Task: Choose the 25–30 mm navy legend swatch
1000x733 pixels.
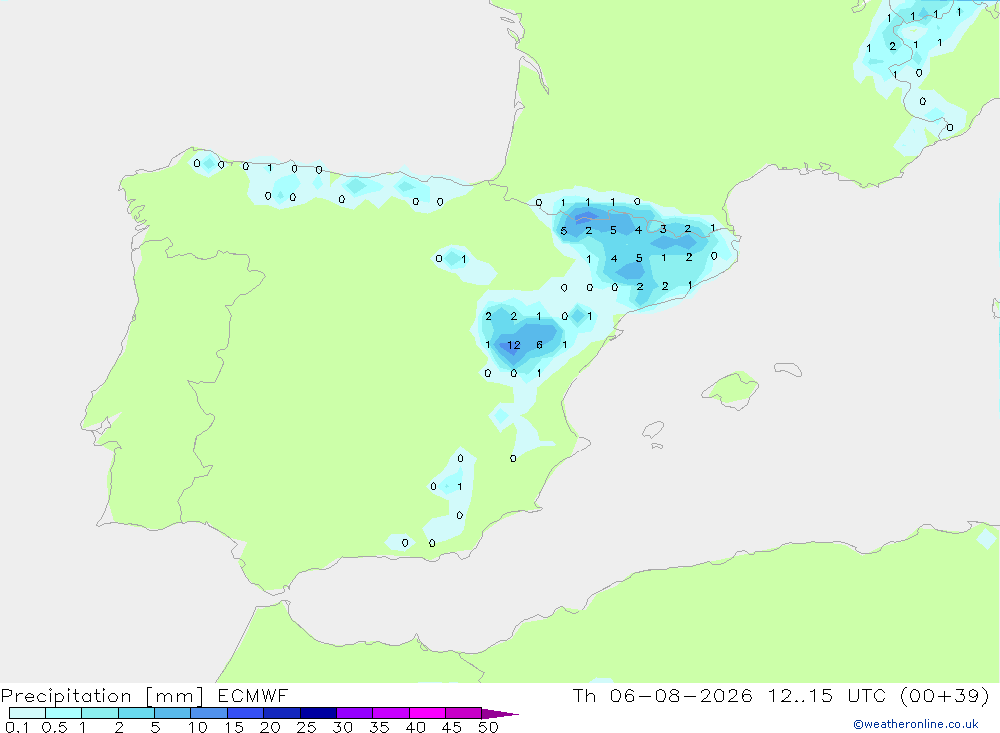Action: click(318, 713)
